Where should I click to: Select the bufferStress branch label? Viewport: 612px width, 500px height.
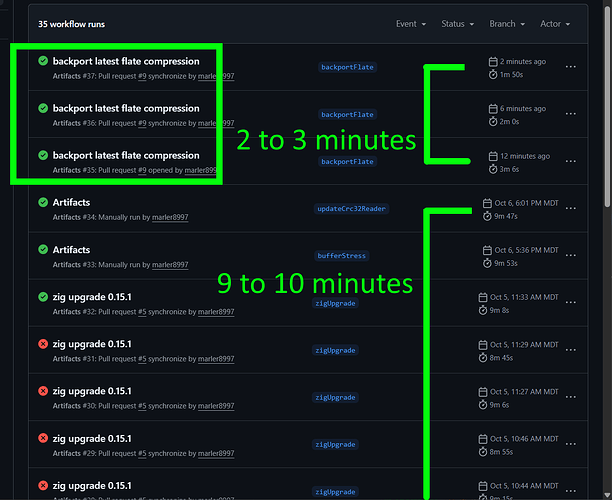(339, 256)
